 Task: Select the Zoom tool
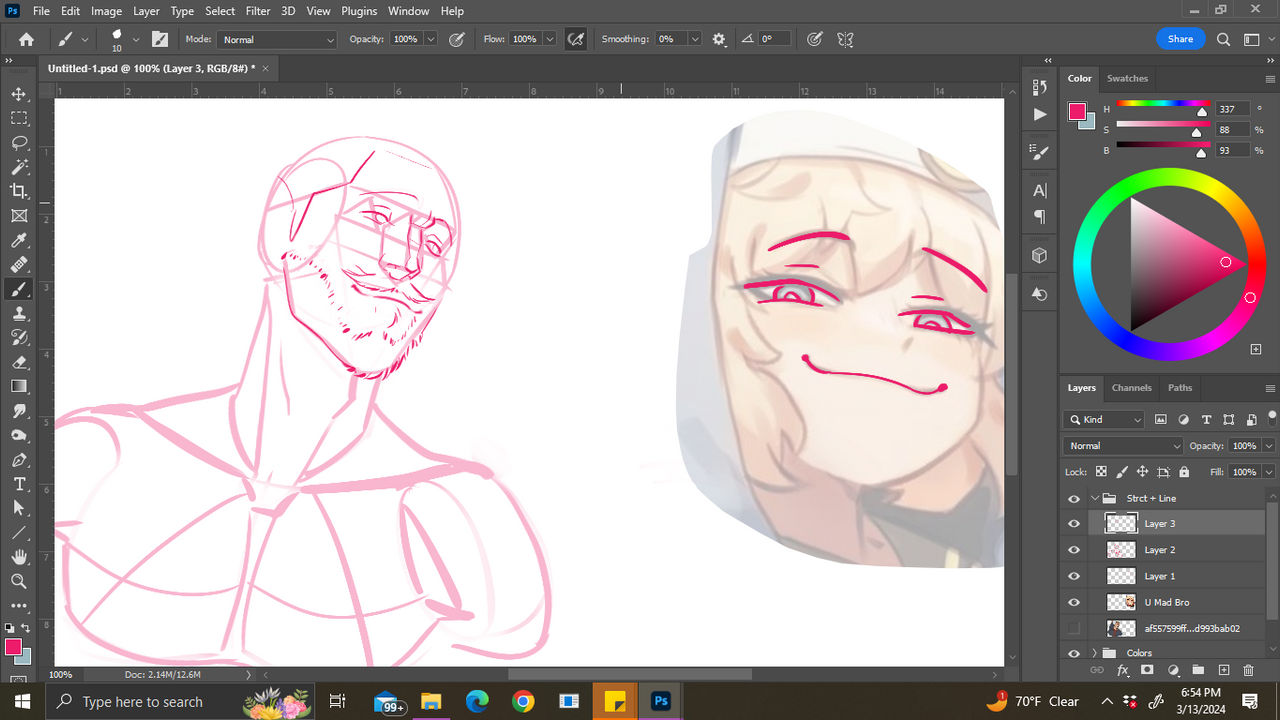[x=19, y=581]
